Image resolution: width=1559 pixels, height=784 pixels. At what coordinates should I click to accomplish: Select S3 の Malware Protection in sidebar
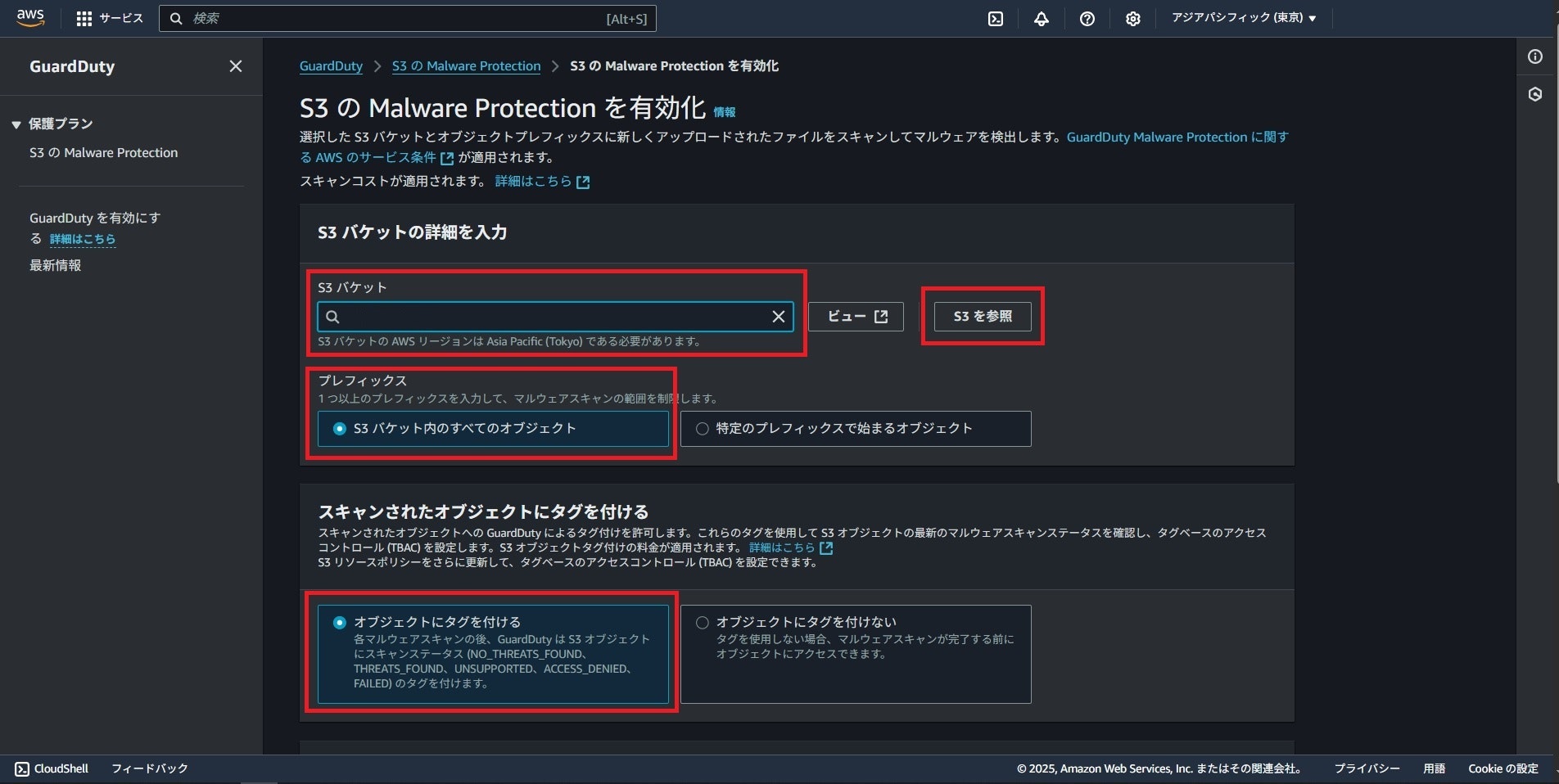point(103,152)
